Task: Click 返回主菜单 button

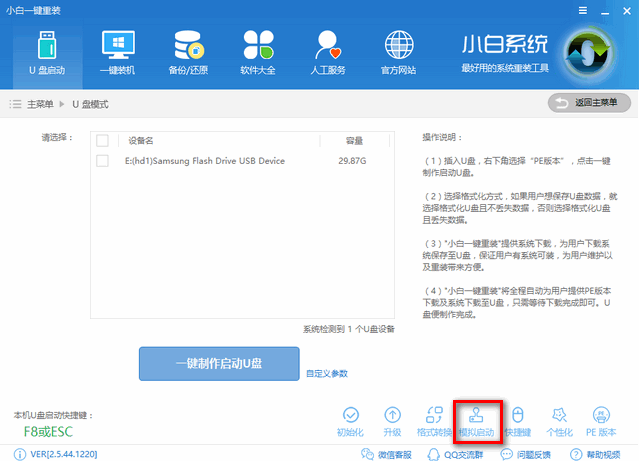Action: (589, 103)
